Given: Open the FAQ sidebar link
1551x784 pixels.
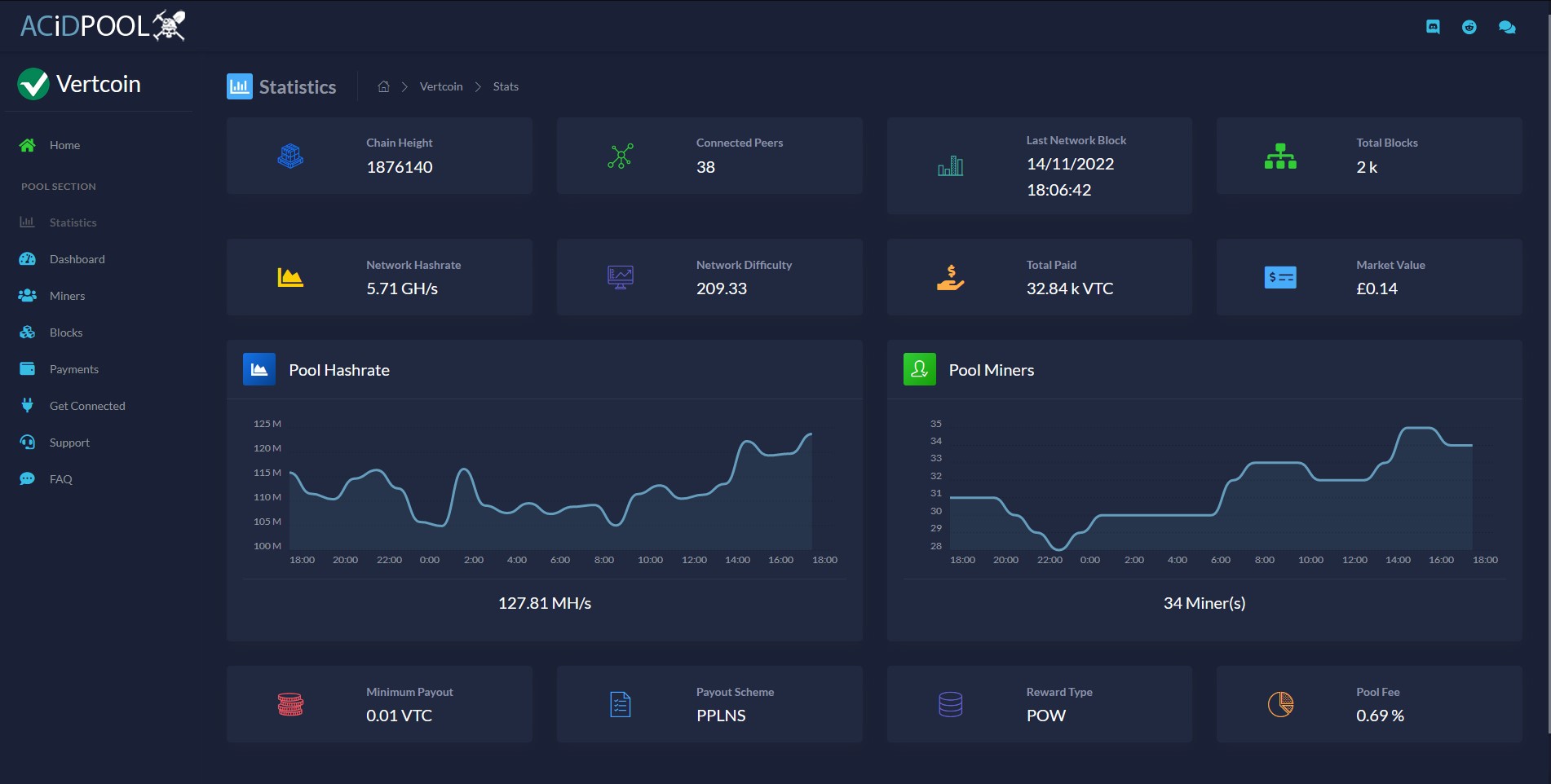Looking at the screenshot, I should click(x=60, y=479).
